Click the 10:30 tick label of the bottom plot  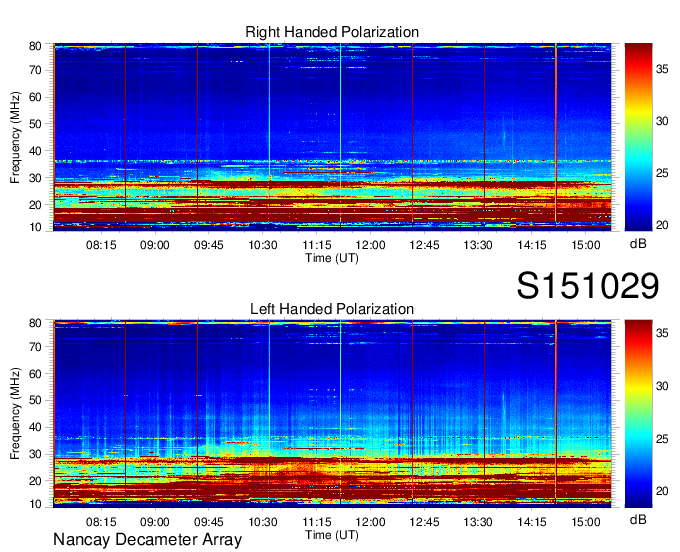tap(263, 522)
